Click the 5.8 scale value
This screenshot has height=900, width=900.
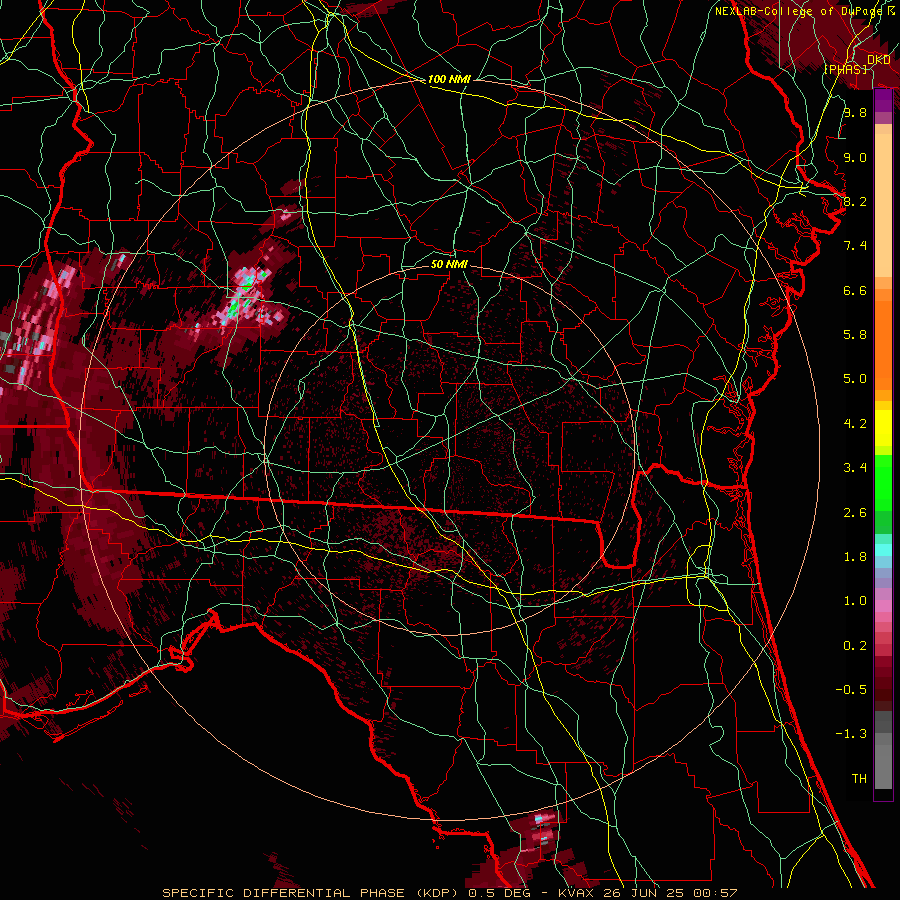pos(855,335)
